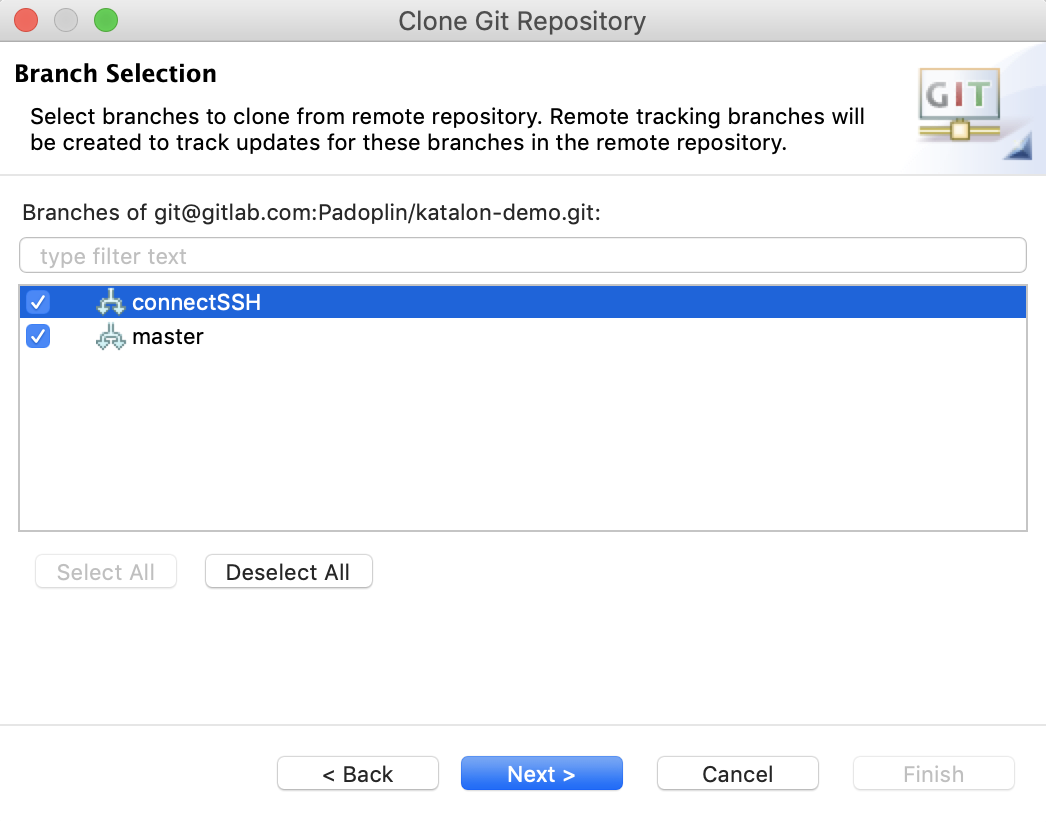Click the Clone Git Repository title bar

pyautogui.click(x=522, y=19)
